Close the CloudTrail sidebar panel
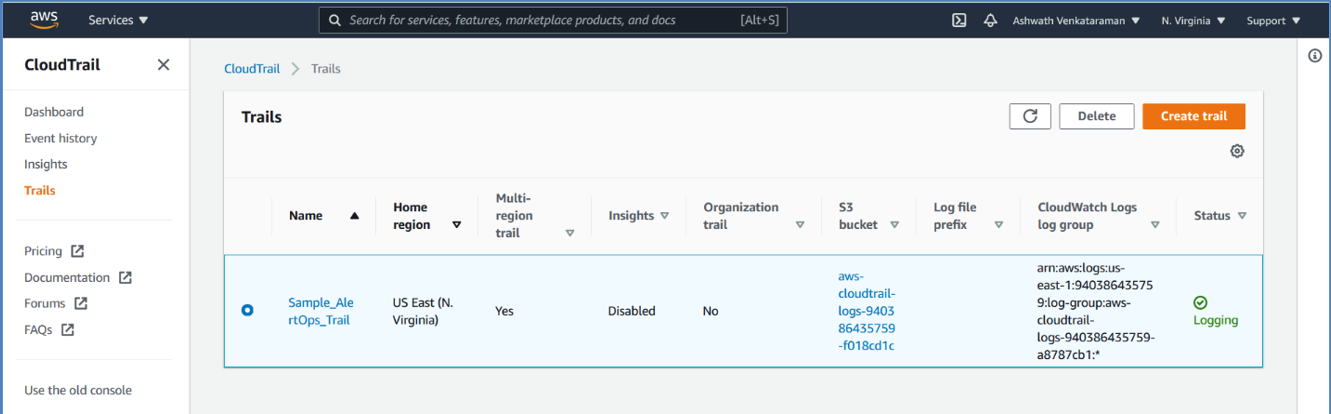The height and width of the screenshot is (414, 1331). click(163, 65)
